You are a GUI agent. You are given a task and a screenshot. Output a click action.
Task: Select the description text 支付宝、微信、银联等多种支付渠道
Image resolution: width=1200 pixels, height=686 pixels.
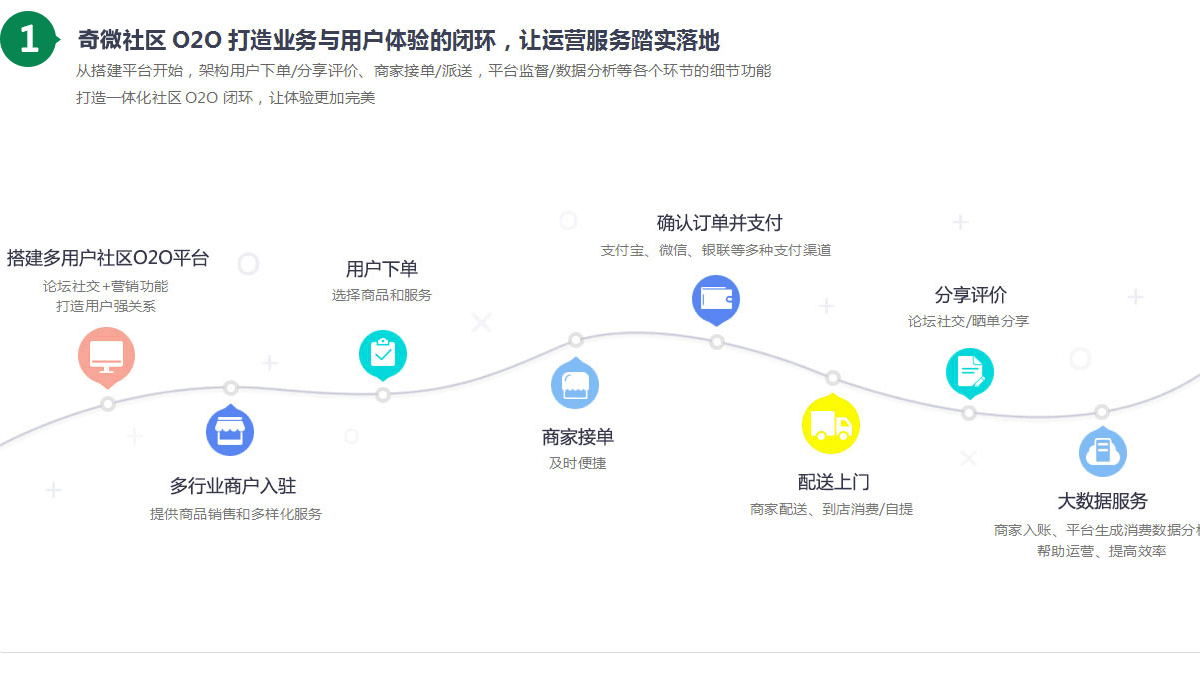716,250
